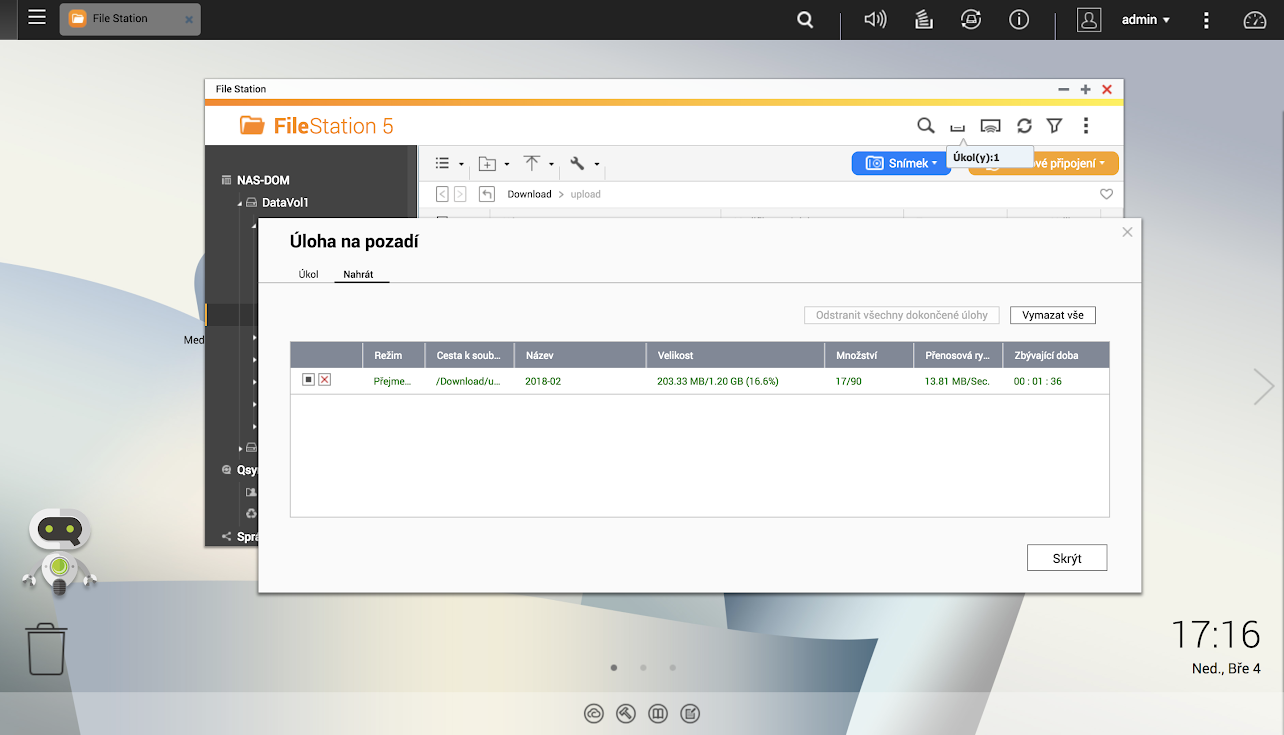The height and width of the screenshot is (735, 1284).
Task: Click the remote device casting icon
Action: (990, 125)
